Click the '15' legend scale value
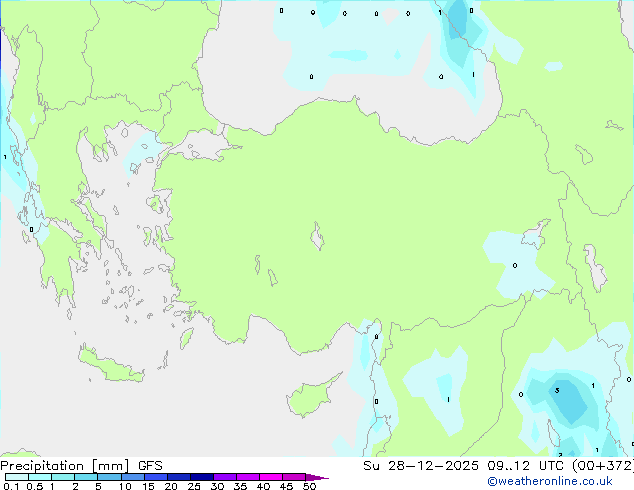Viewport: 634px width, 490px height. [x=148, y=486]
